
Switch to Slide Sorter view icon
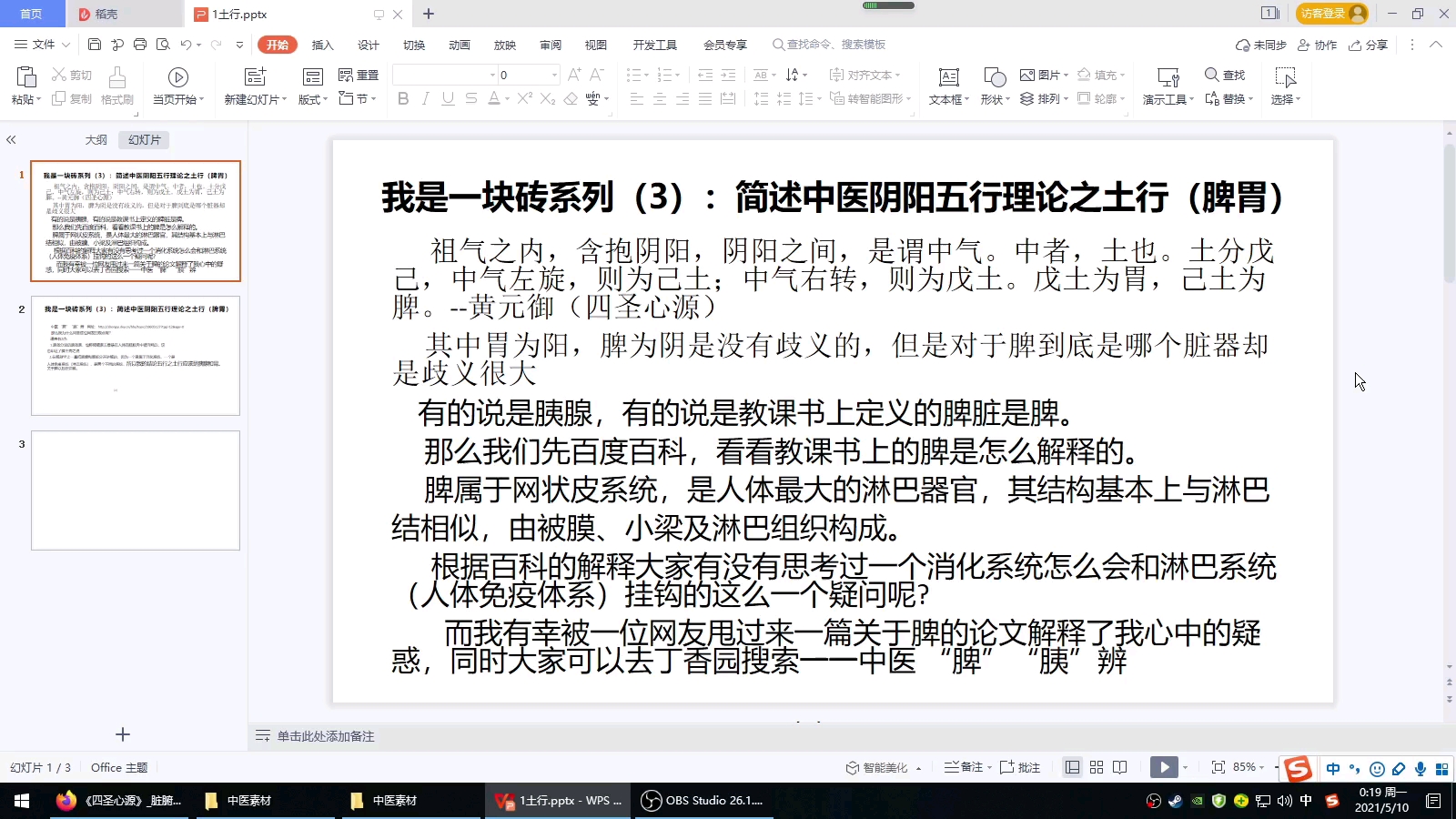(1097, 767)
